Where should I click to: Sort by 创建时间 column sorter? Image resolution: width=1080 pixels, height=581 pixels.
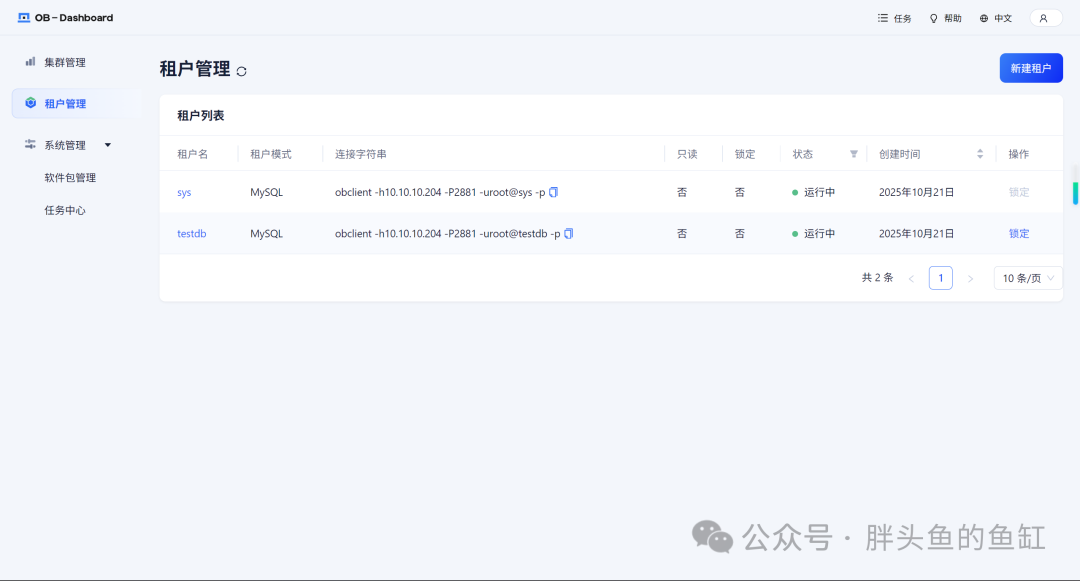pos(979,154)
